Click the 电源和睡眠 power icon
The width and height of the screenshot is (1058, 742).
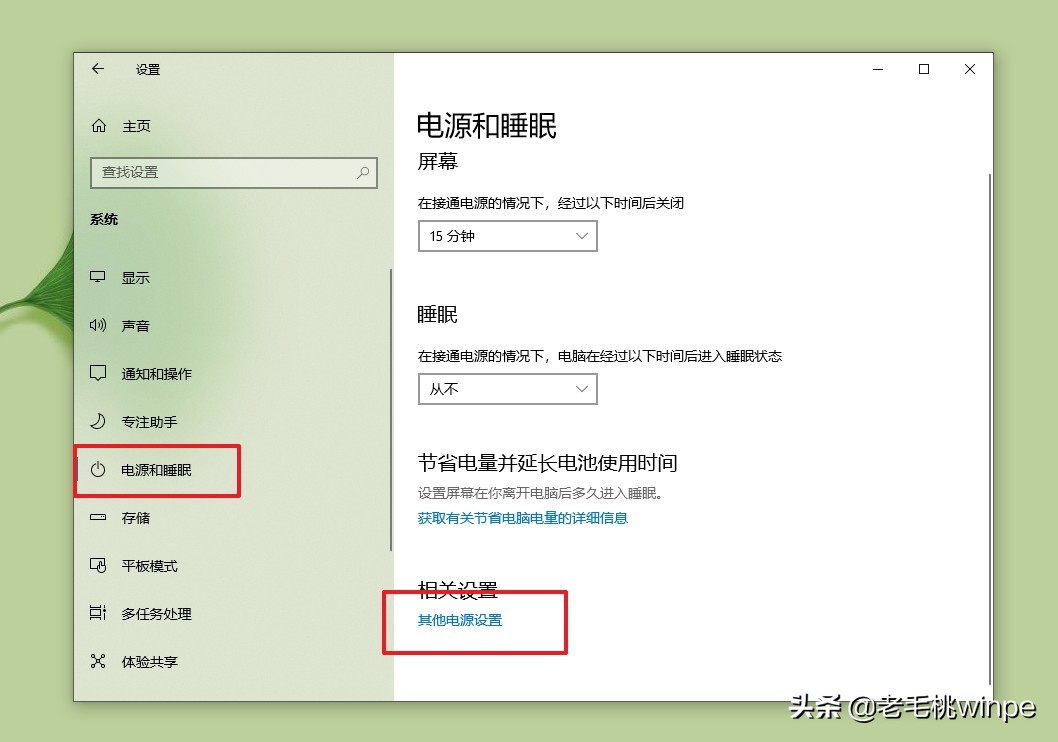click(97, 470)
